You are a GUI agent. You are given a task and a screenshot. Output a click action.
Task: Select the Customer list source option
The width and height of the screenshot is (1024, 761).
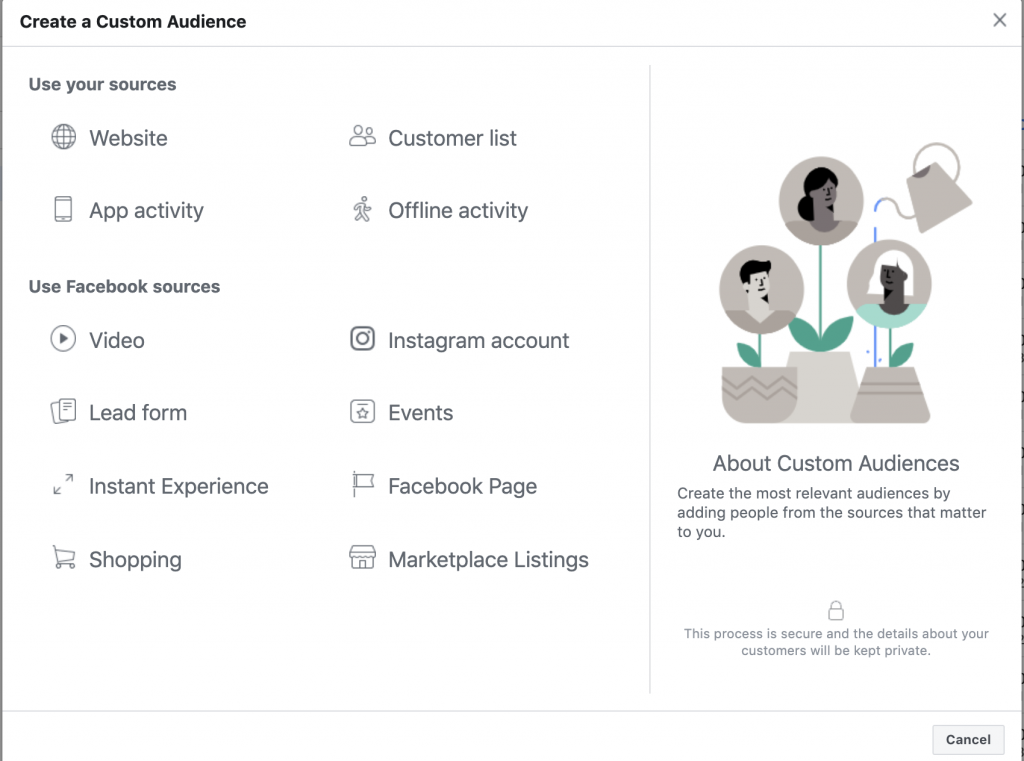click(x=432, y=138)
